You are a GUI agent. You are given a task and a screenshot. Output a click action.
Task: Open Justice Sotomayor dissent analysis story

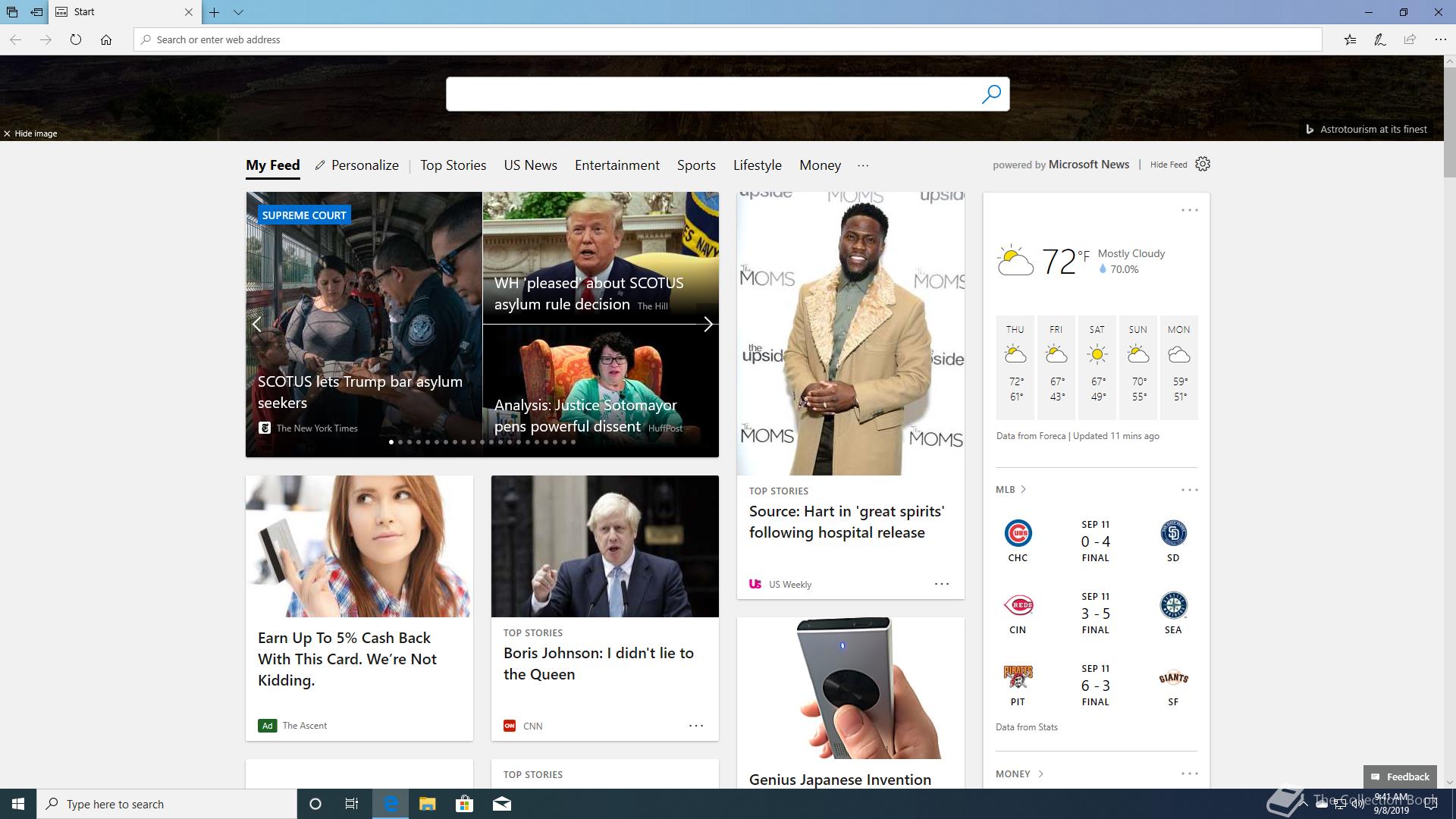pyautogui.click(x=585, y=416)
